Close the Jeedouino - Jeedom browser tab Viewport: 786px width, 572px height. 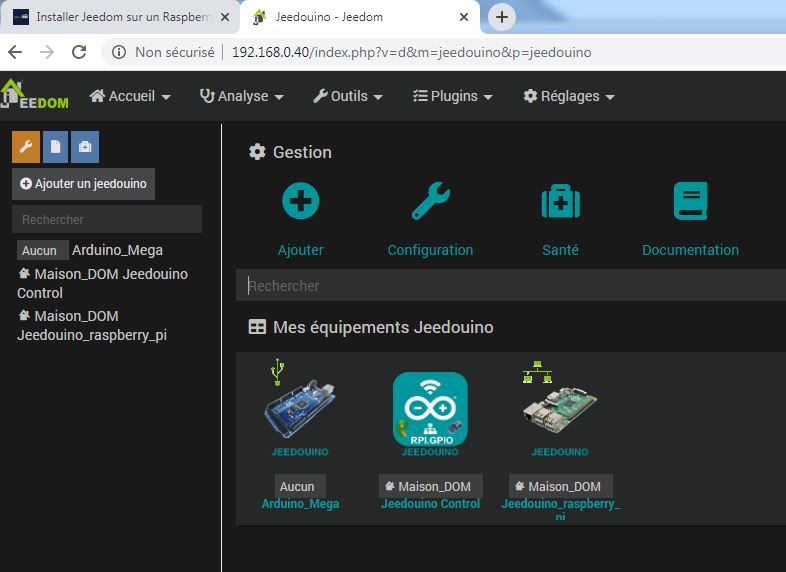(x=464, y=17)
